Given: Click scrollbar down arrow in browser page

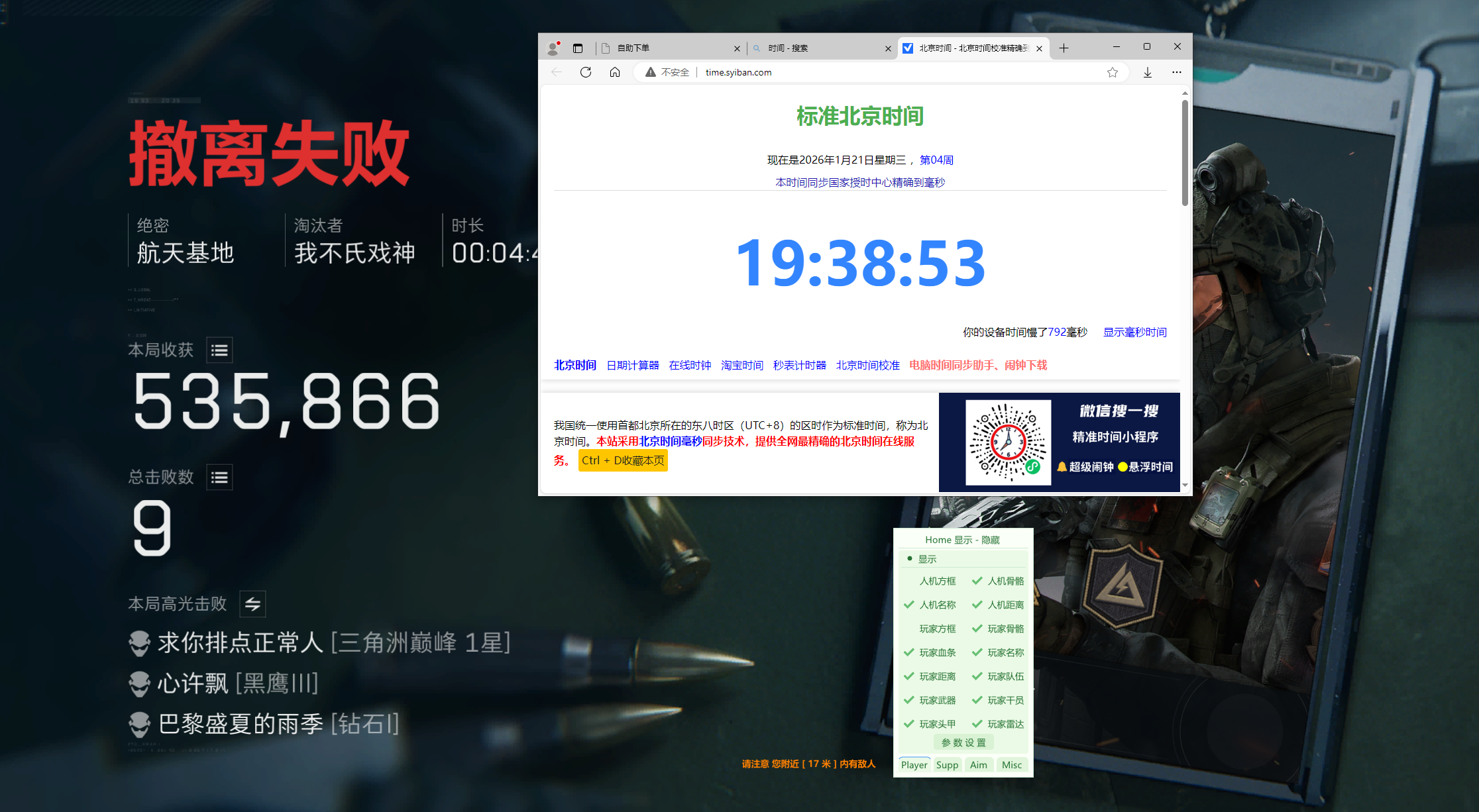Looking at the screenshot, I should pos(1185,485).
